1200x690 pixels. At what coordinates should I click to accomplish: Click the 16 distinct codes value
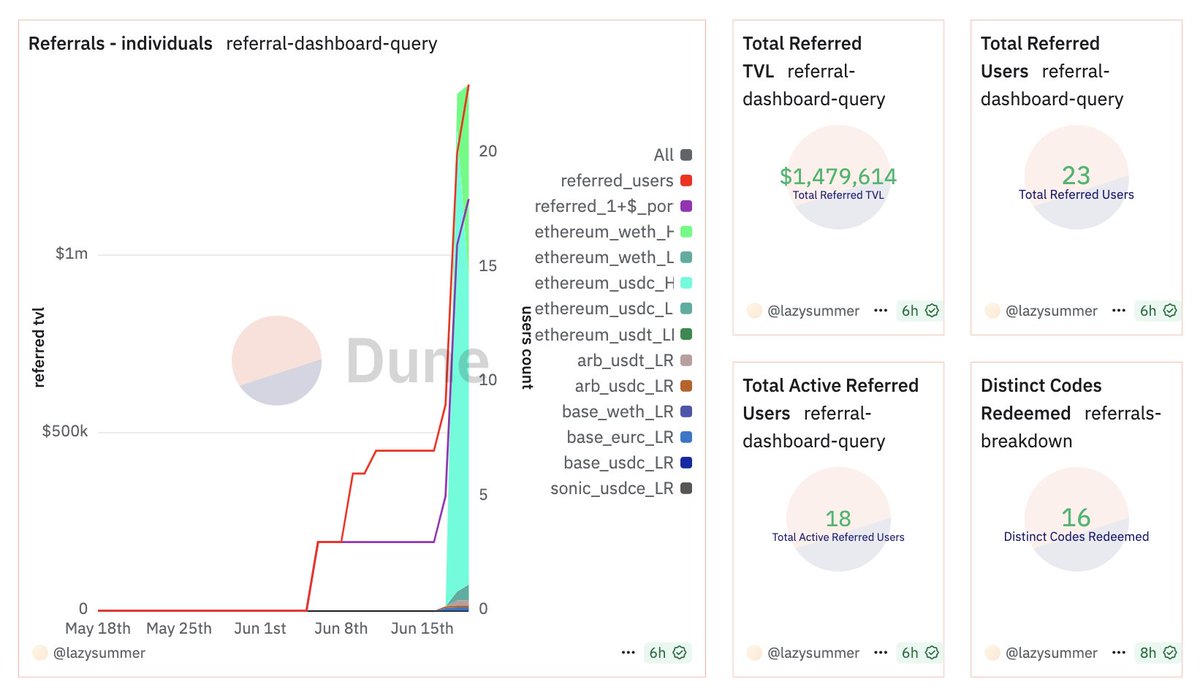1076,518
